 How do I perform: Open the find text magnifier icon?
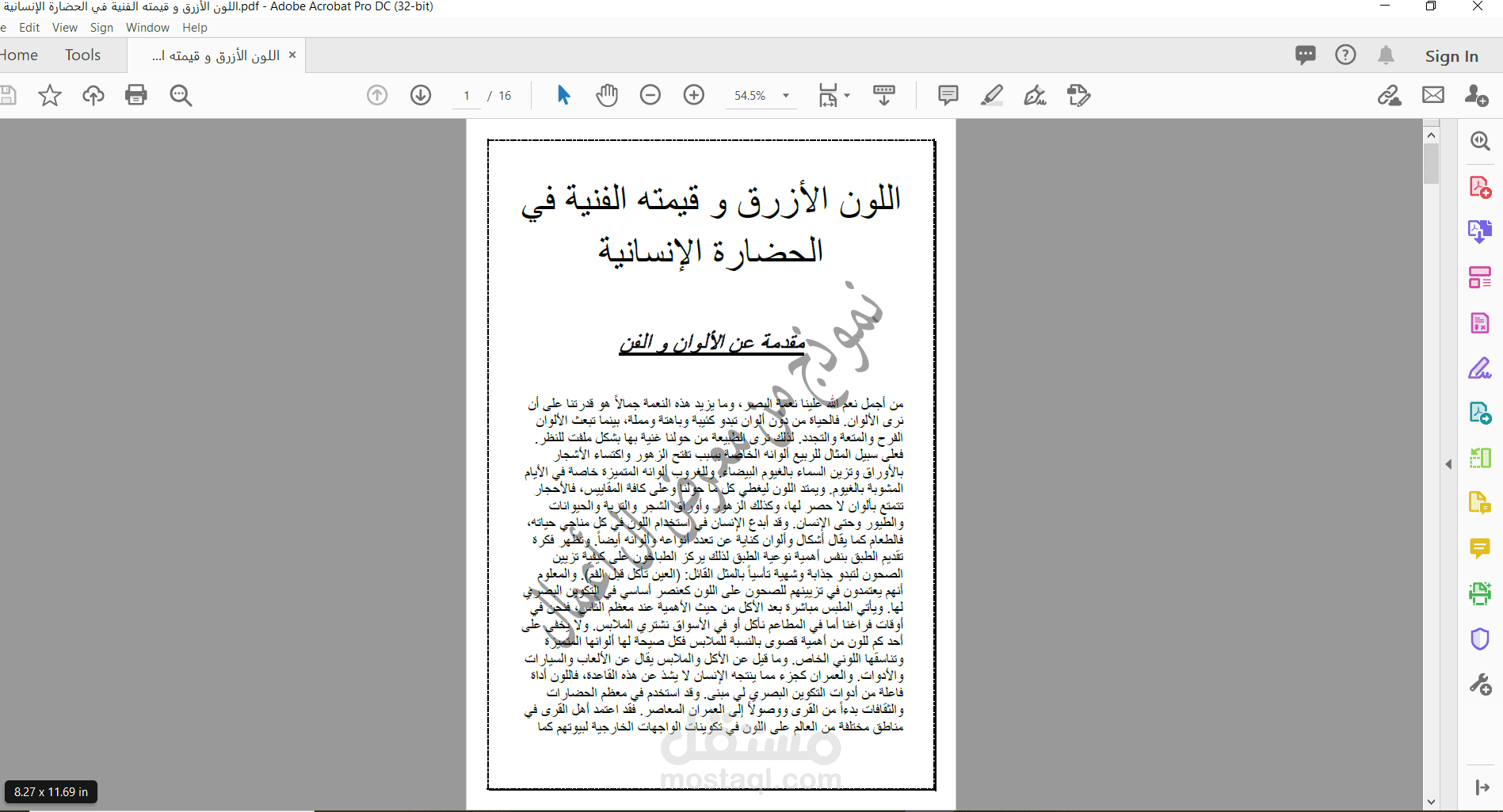(x=181, y=96)
